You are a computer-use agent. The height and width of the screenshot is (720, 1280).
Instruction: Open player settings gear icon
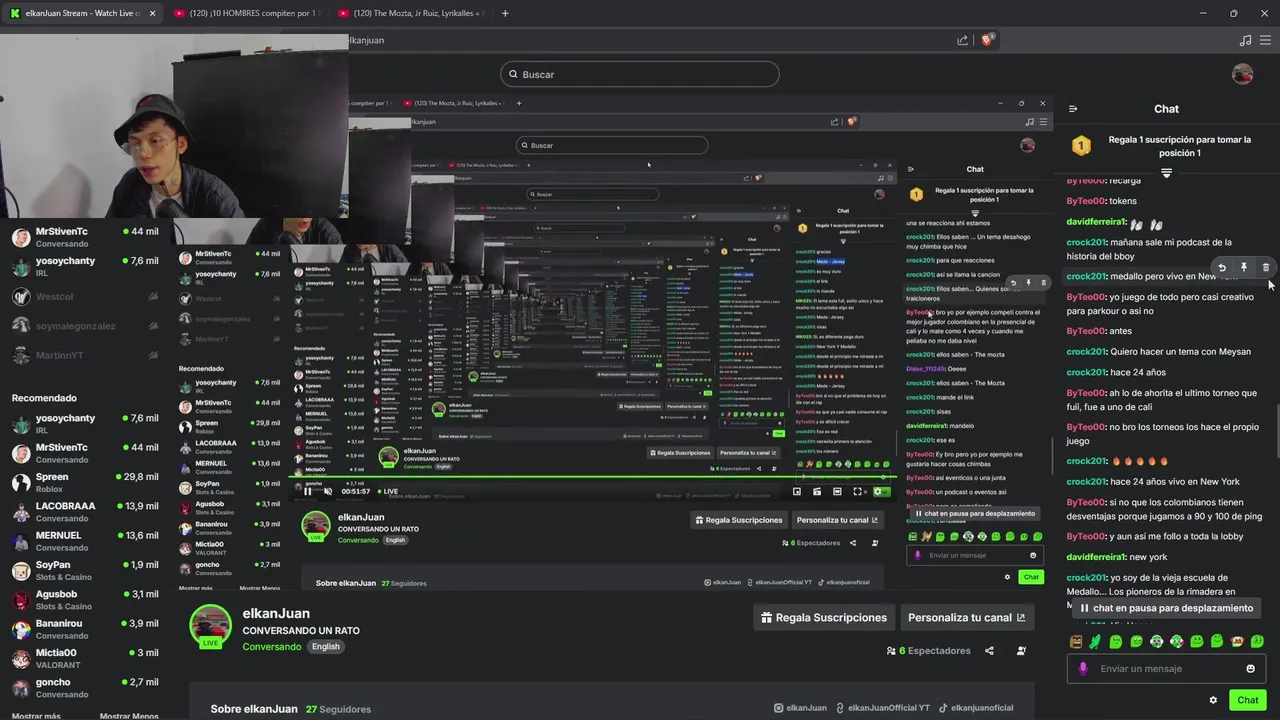[880, 491]
